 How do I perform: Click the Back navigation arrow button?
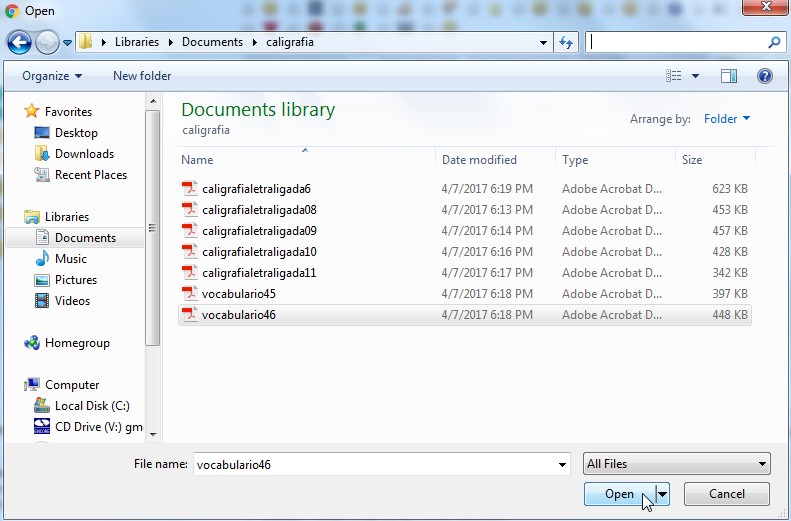pos(19,42)
